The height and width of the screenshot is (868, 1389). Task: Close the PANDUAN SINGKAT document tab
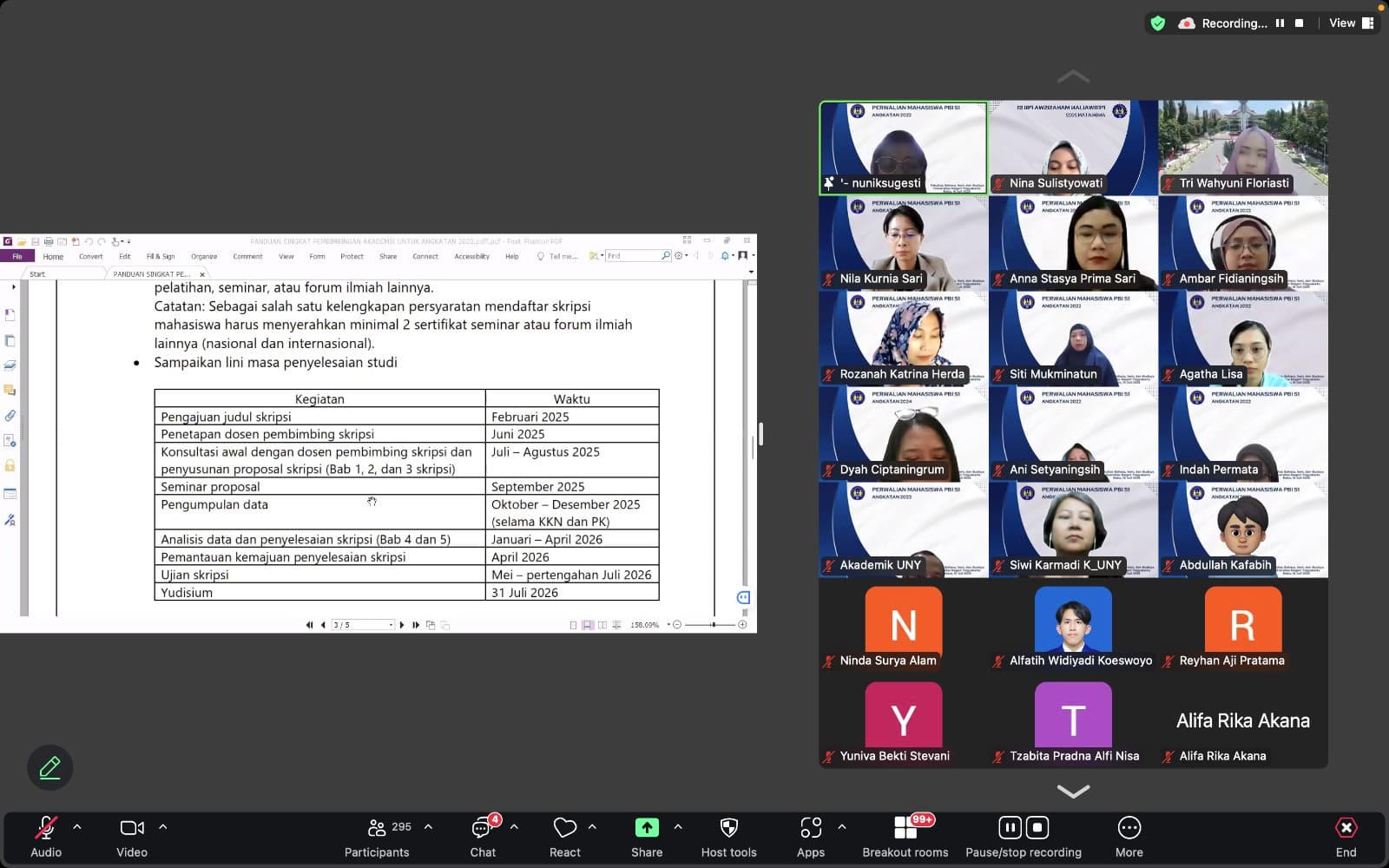202,274
